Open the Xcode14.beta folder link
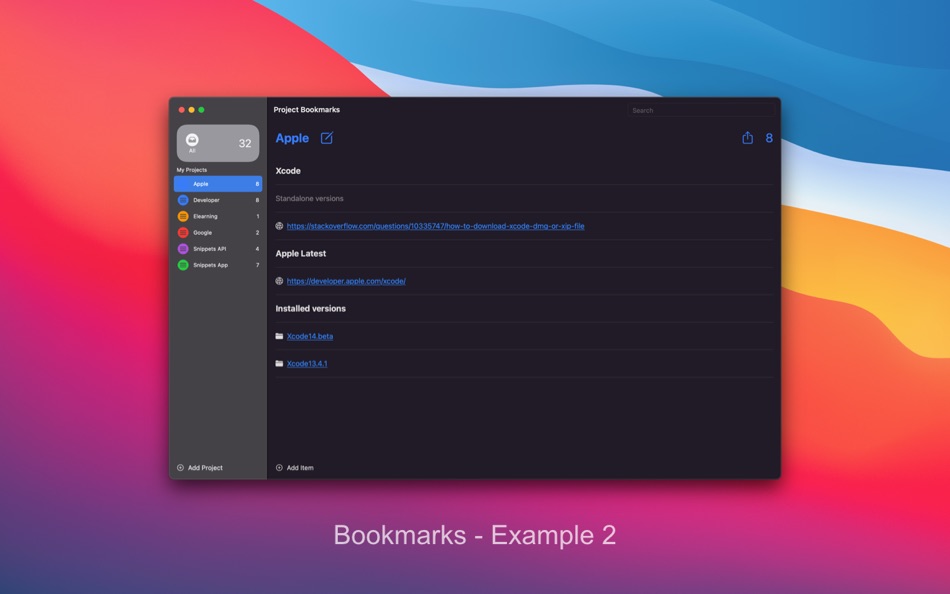The height and width of the screenshot is (594, 950). (x=310, y=336)
